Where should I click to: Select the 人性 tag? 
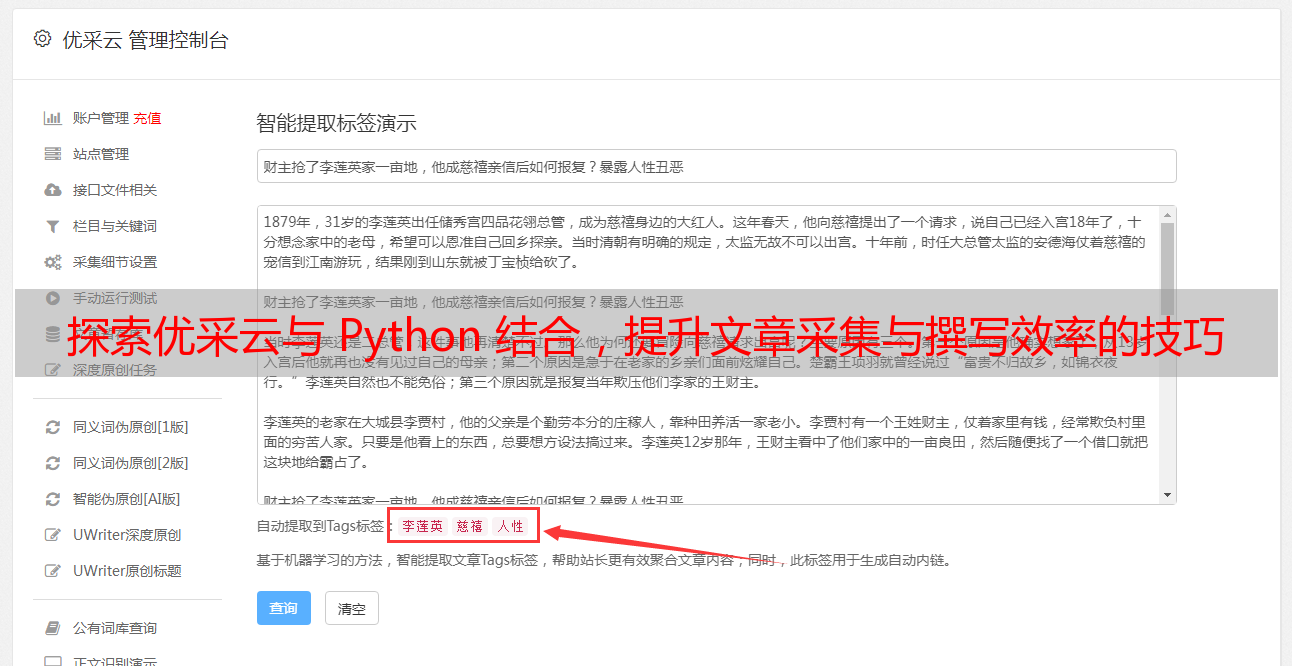click(511, 526)
